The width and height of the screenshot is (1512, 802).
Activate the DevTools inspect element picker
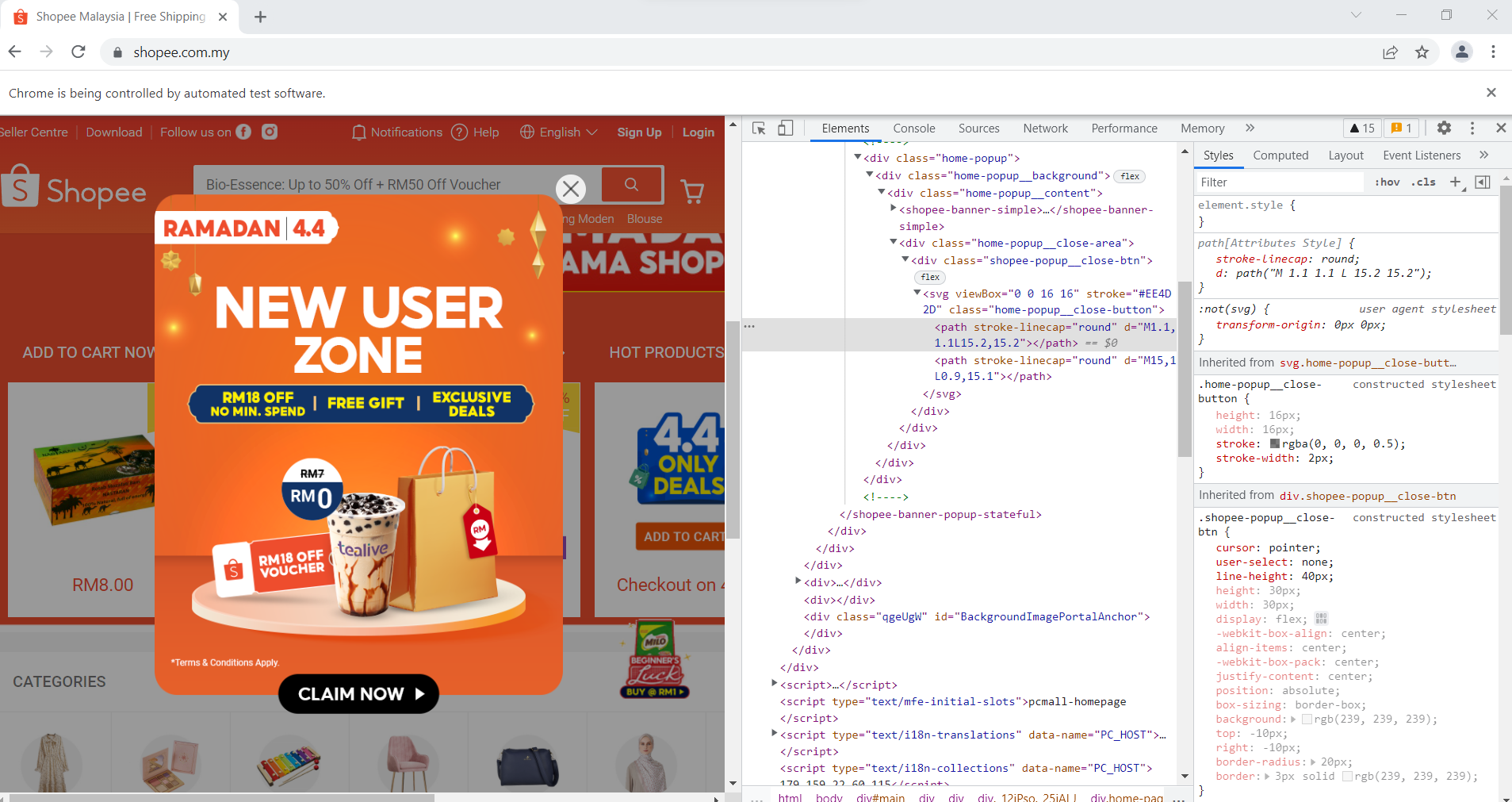(759, 129)
